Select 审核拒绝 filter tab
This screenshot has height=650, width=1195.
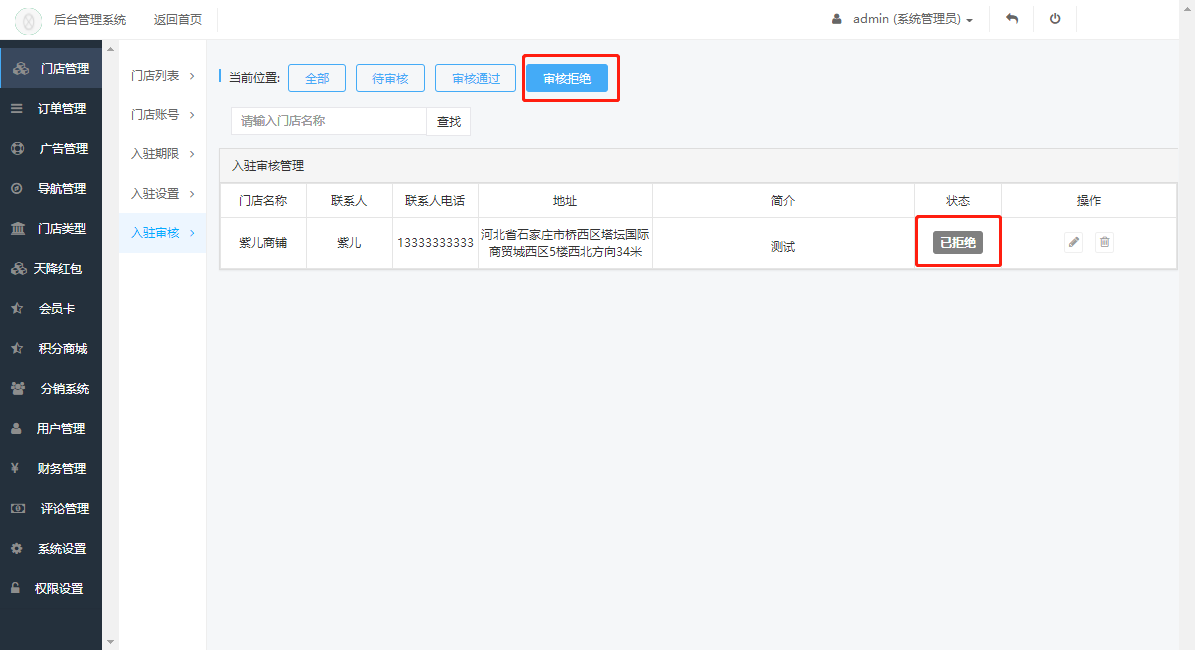coord(567,78)
